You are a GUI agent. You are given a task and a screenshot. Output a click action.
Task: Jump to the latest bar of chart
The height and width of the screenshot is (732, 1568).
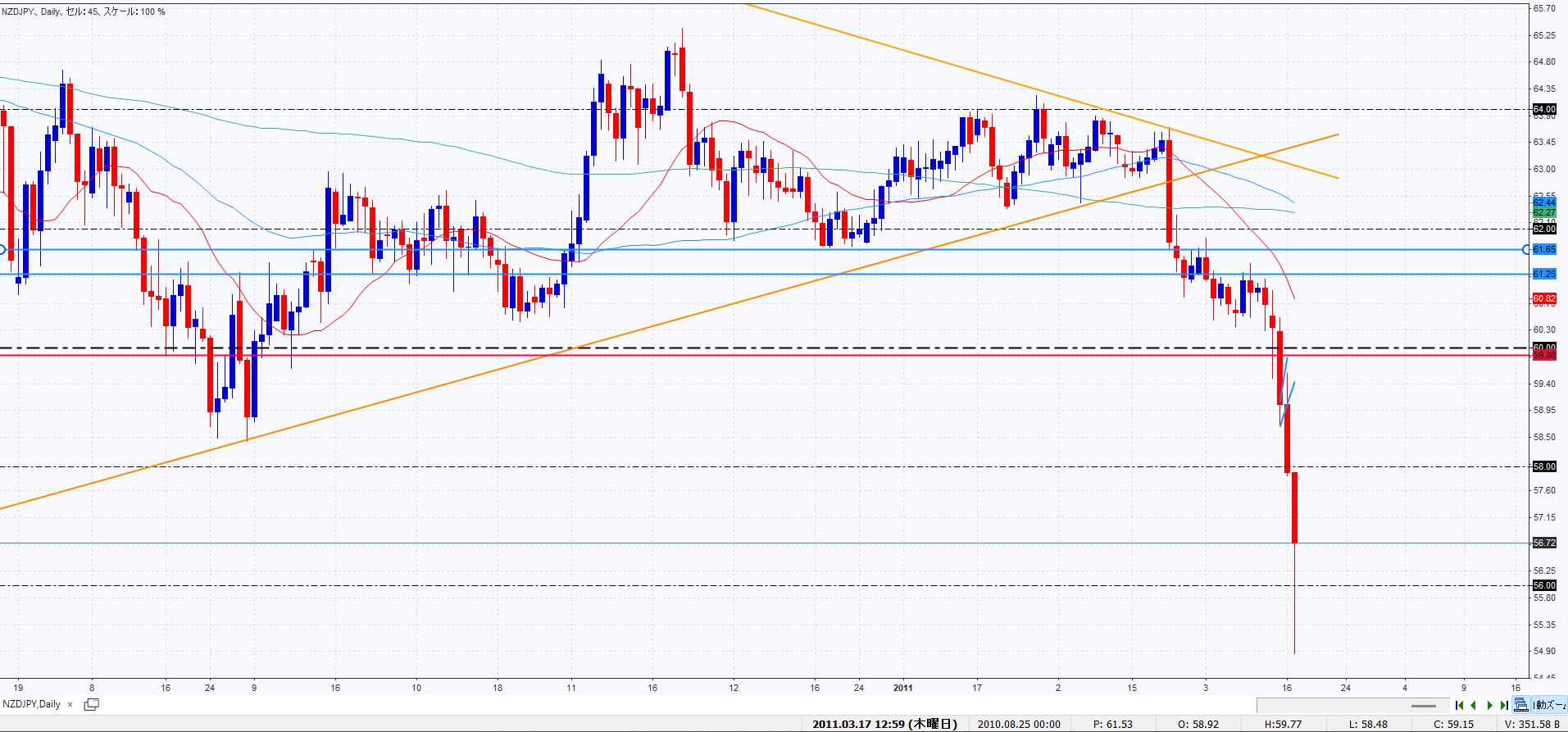pos(1503,705)
